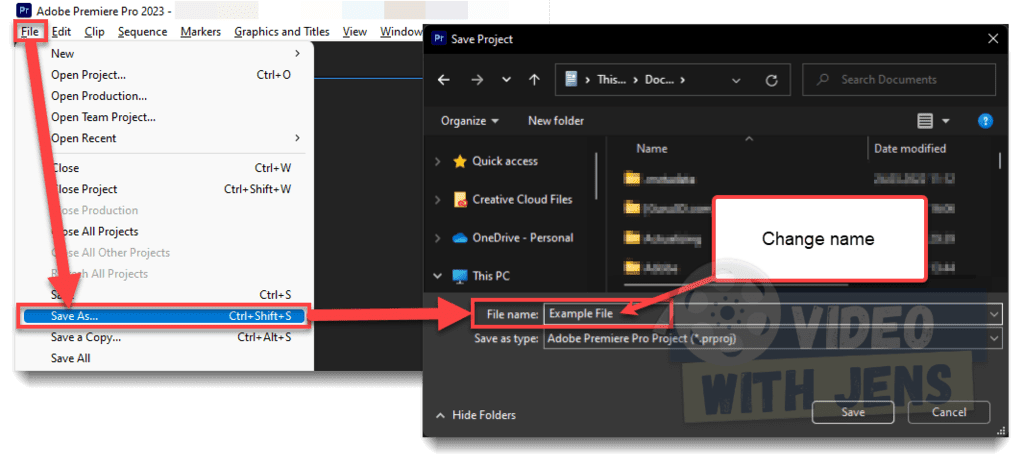1024x467 pixels.
Task: Open recent locations chevron
Action: pos(506,80)
